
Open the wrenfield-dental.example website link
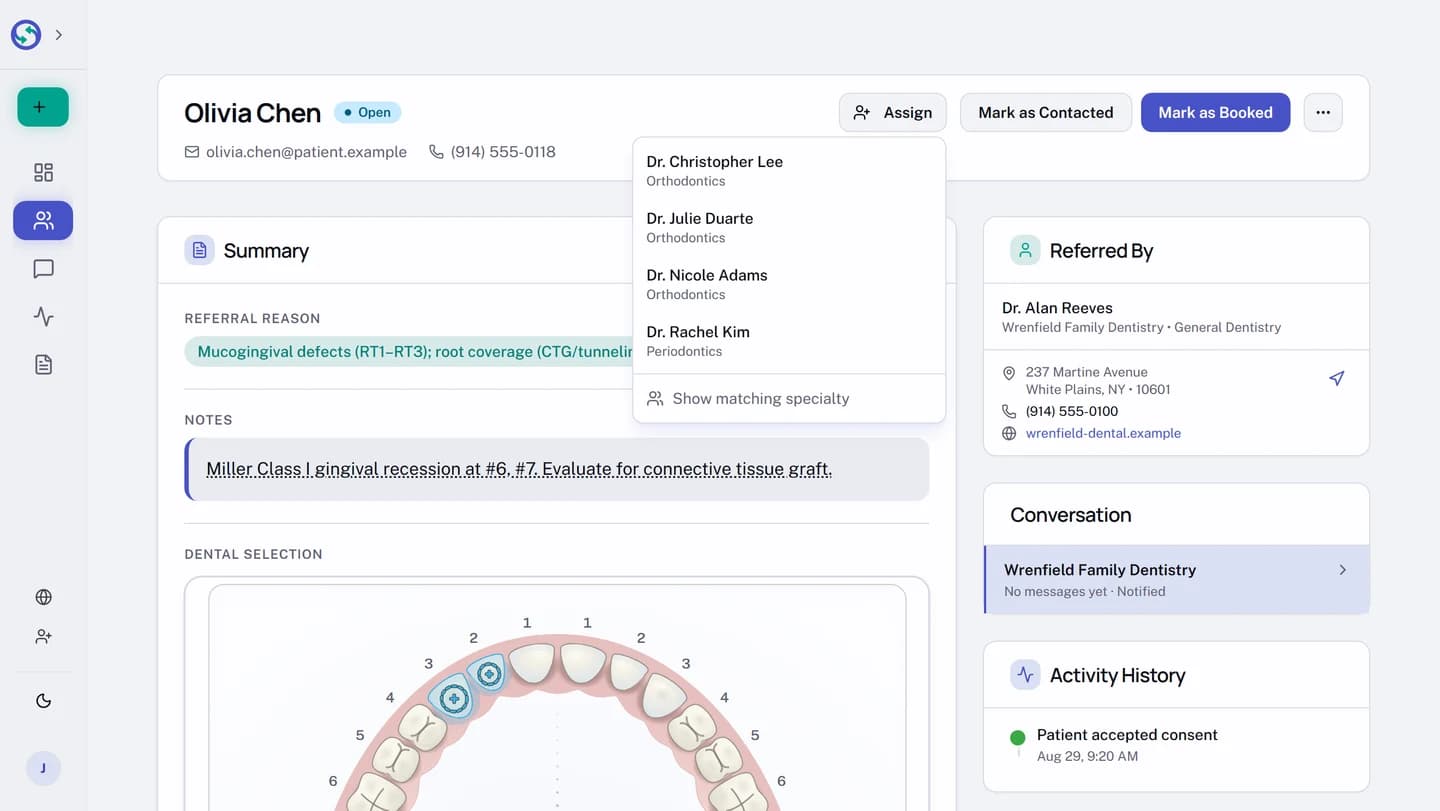1103,433
